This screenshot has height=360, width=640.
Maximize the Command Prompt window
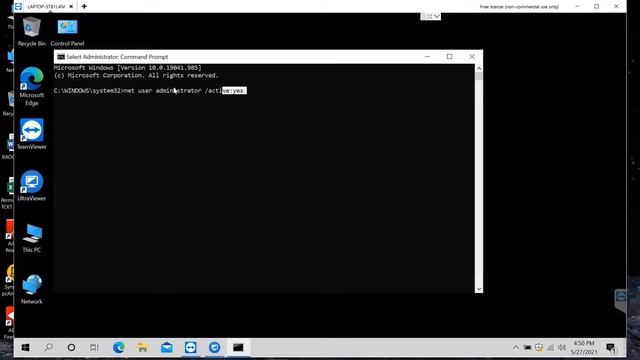click(x=449, y=57)
